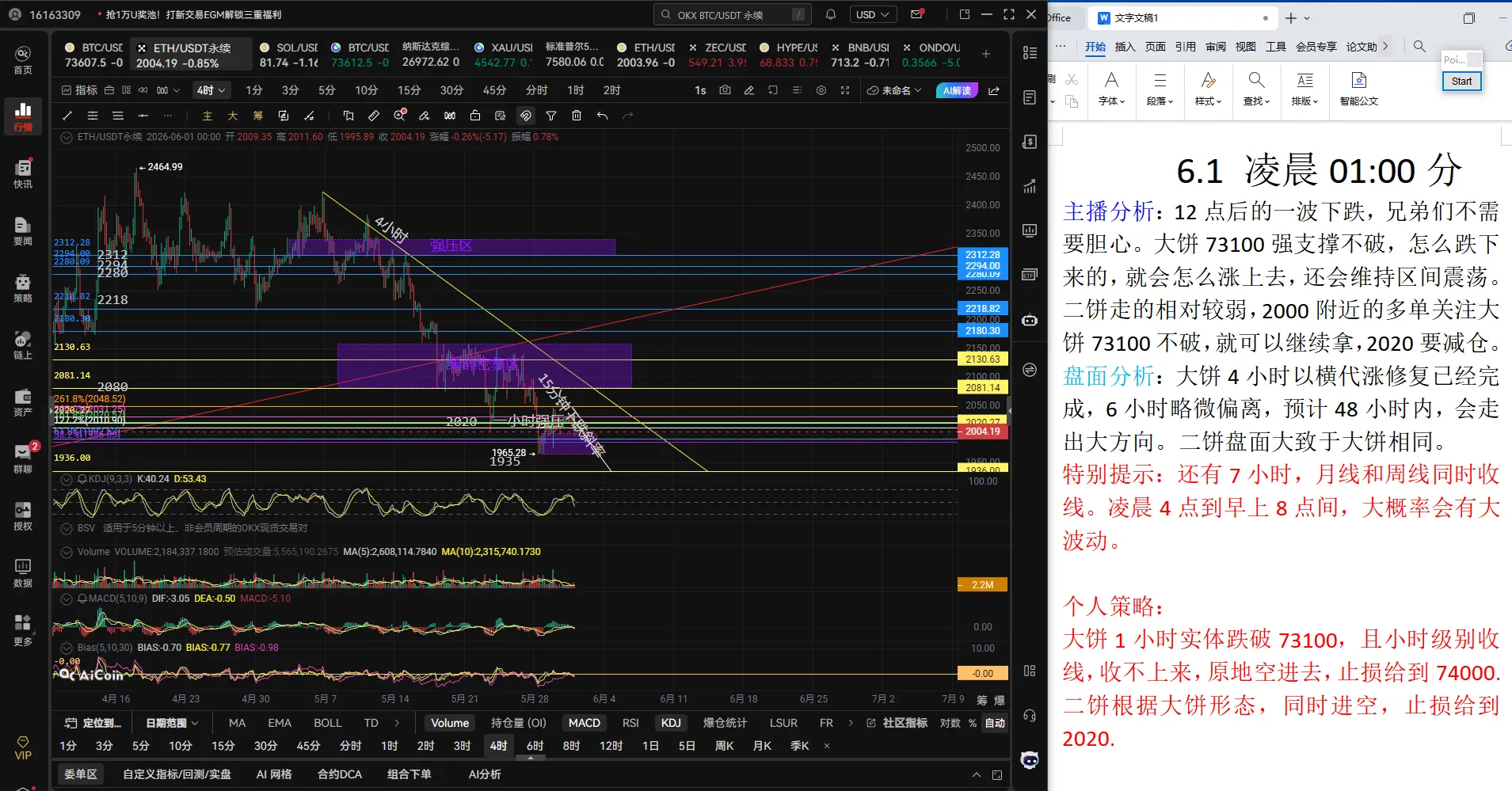Open the 链上 on-chain sidebar icon
Image resolution: width=1512 pixels, height=791 pixels.
(23, 344)
